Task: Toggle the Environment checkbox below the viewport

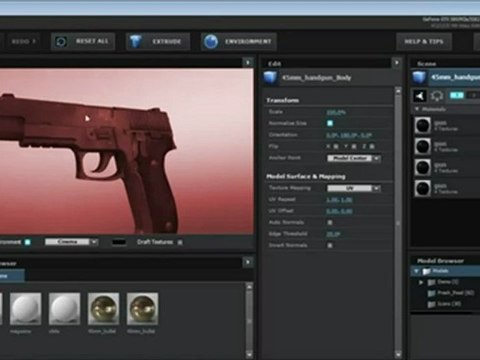Action: (28, 242)
